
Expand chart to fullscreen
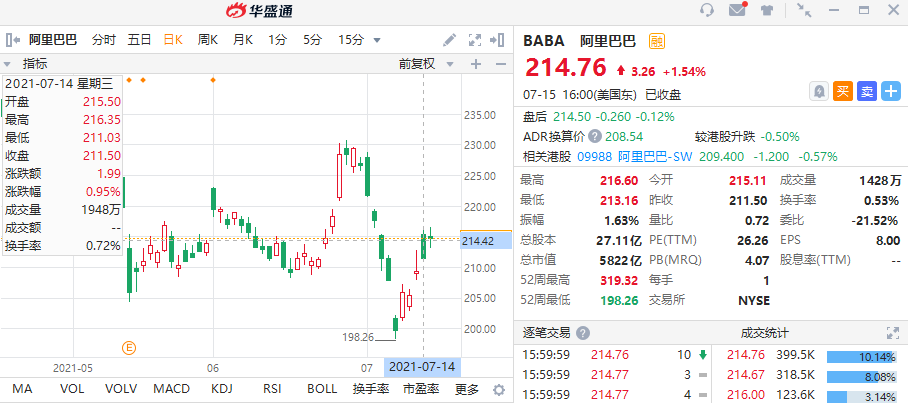point(475,40)
